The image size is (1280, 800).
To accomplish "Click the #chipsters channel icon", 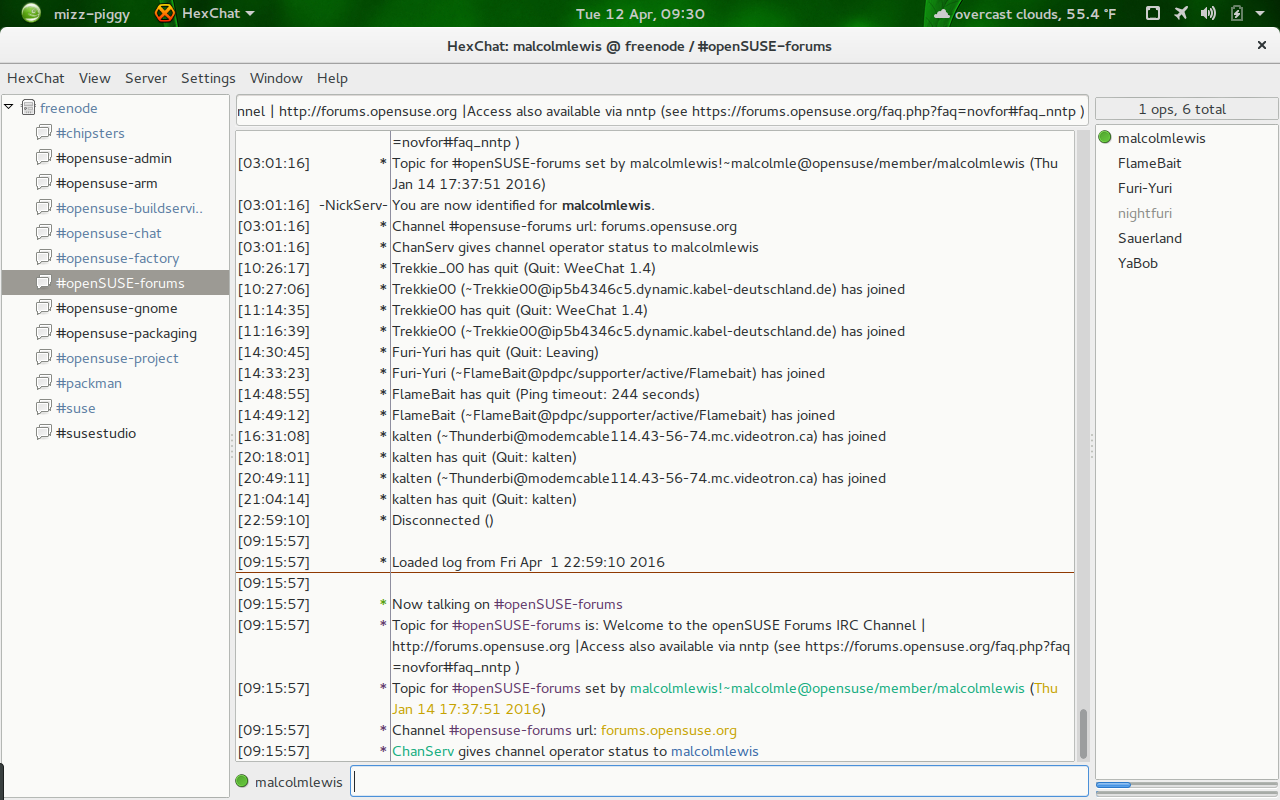I will tap(43, 133).
